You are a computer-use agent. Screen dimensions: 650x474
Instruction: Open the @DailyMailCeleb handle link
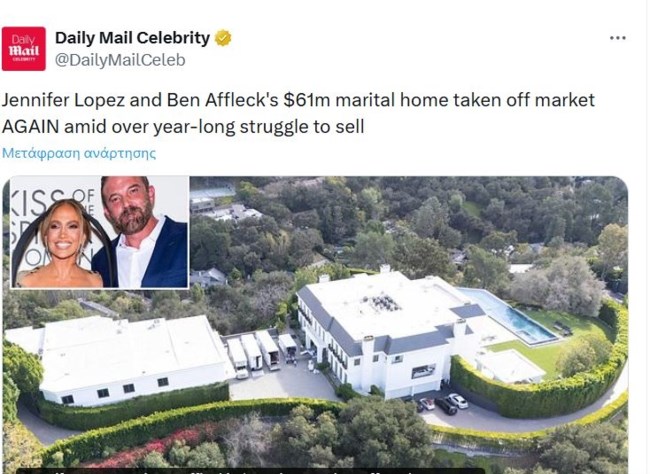[119, 60]
